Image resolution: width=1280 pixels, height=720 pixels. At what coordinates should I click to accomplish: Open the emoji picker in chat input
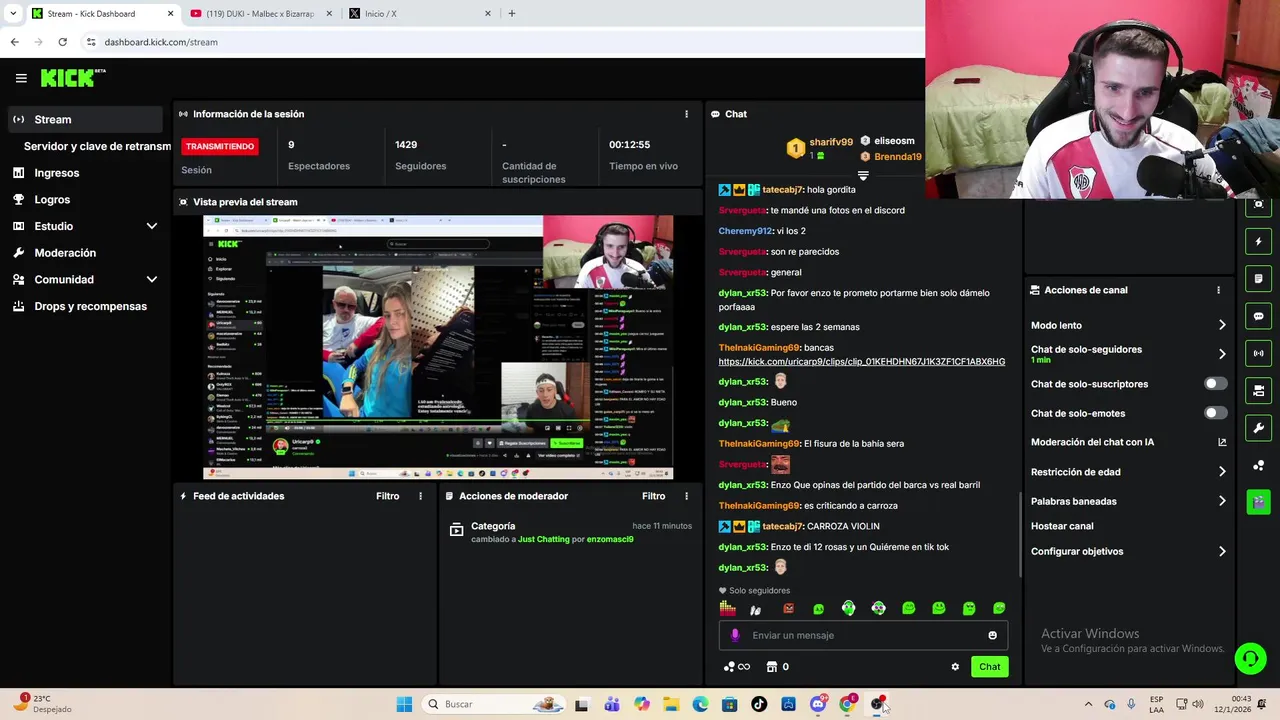point(992,635)
